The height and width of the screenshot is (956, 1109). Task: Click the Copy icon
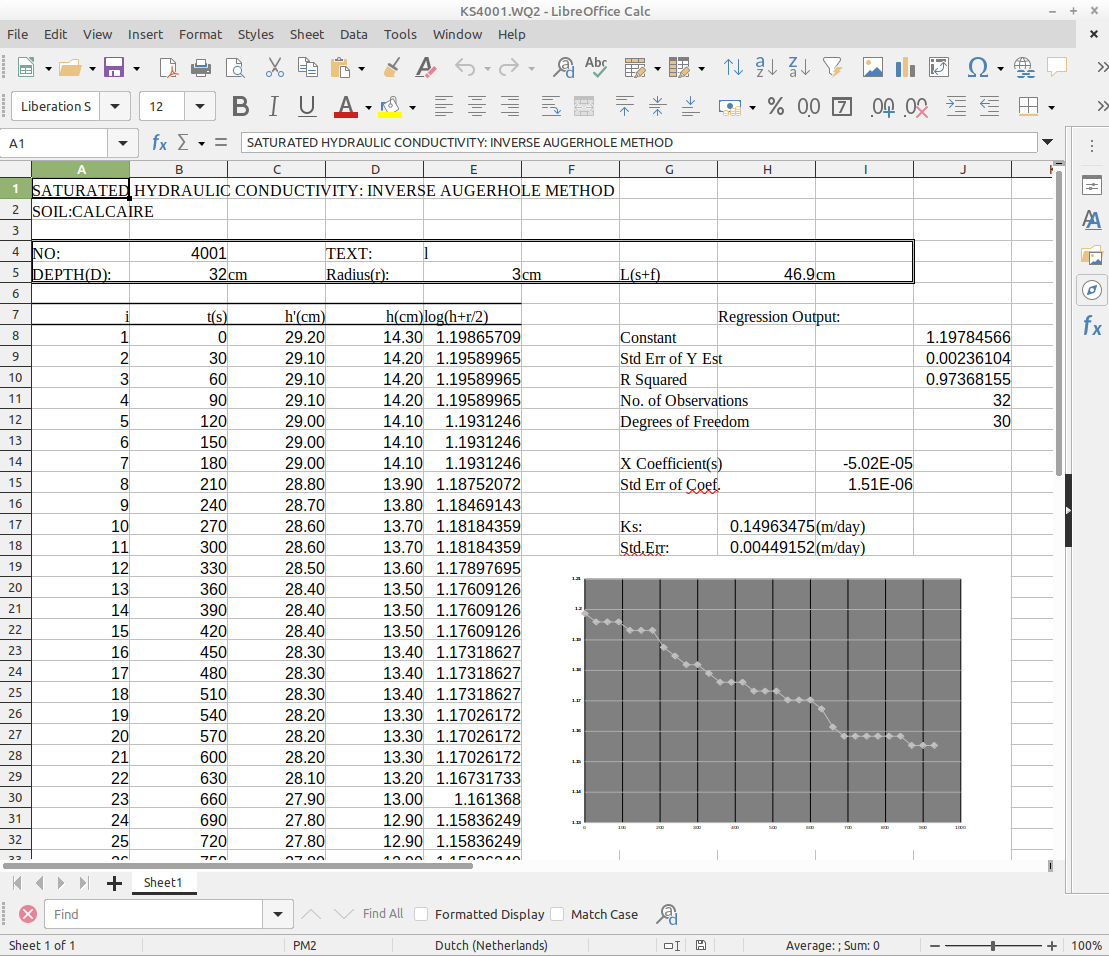(308, 68)
